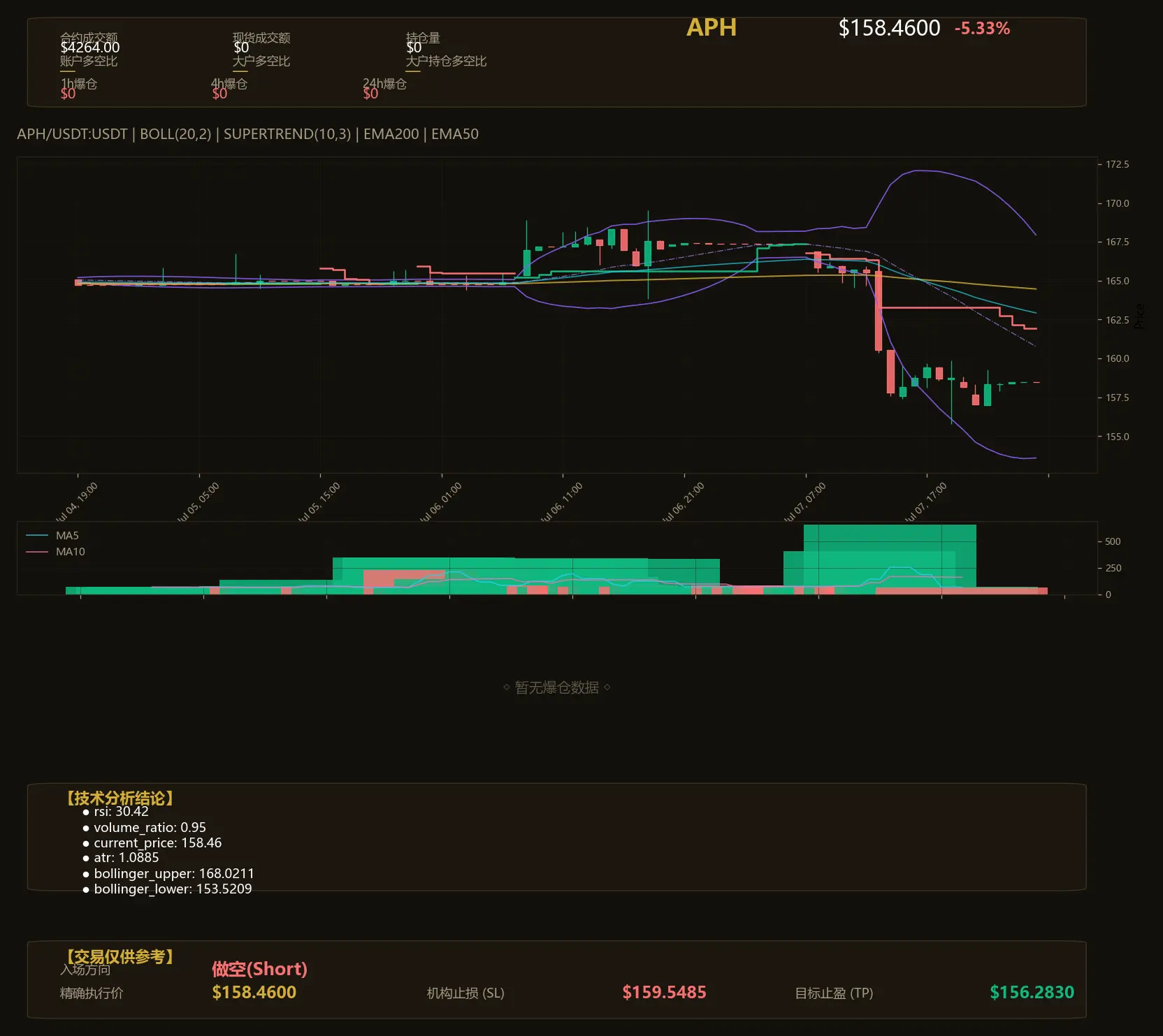1163x1036 pixels.
Task: Click the 157.5 price axis label
Action: pos(1117,397)
